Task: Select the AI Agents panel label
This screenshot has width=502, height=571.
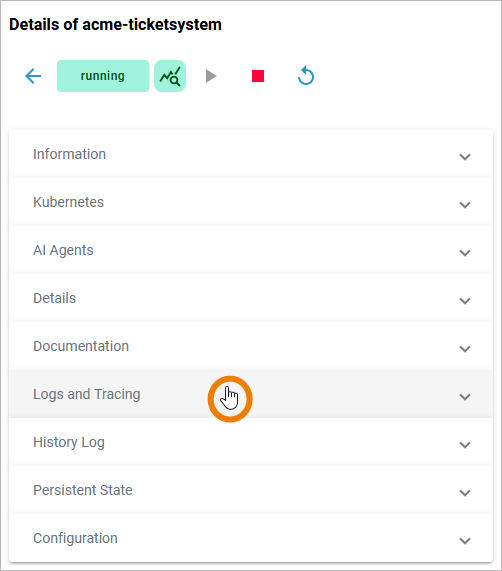Action: click(63, 250)
